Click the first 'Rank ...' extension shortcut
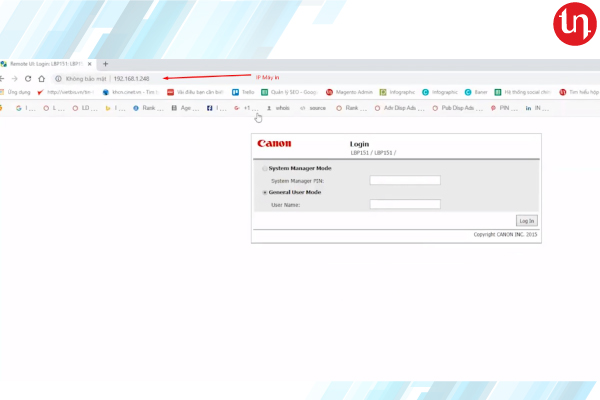The width and height of the screenshot is (600, 400). tap(148, 108)
